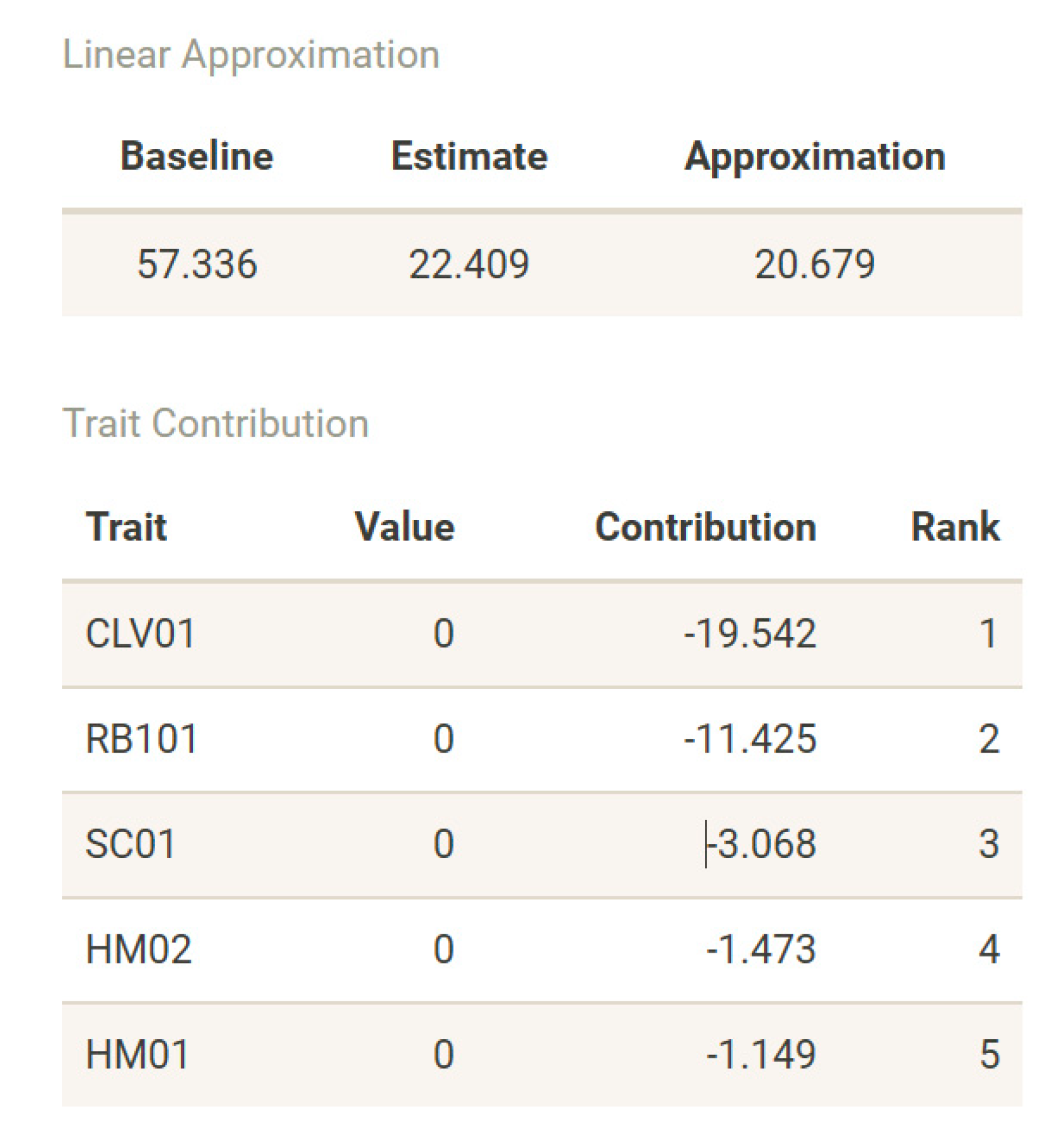Click the Baseline column header

pyautogui.click(x=197, y=156)
